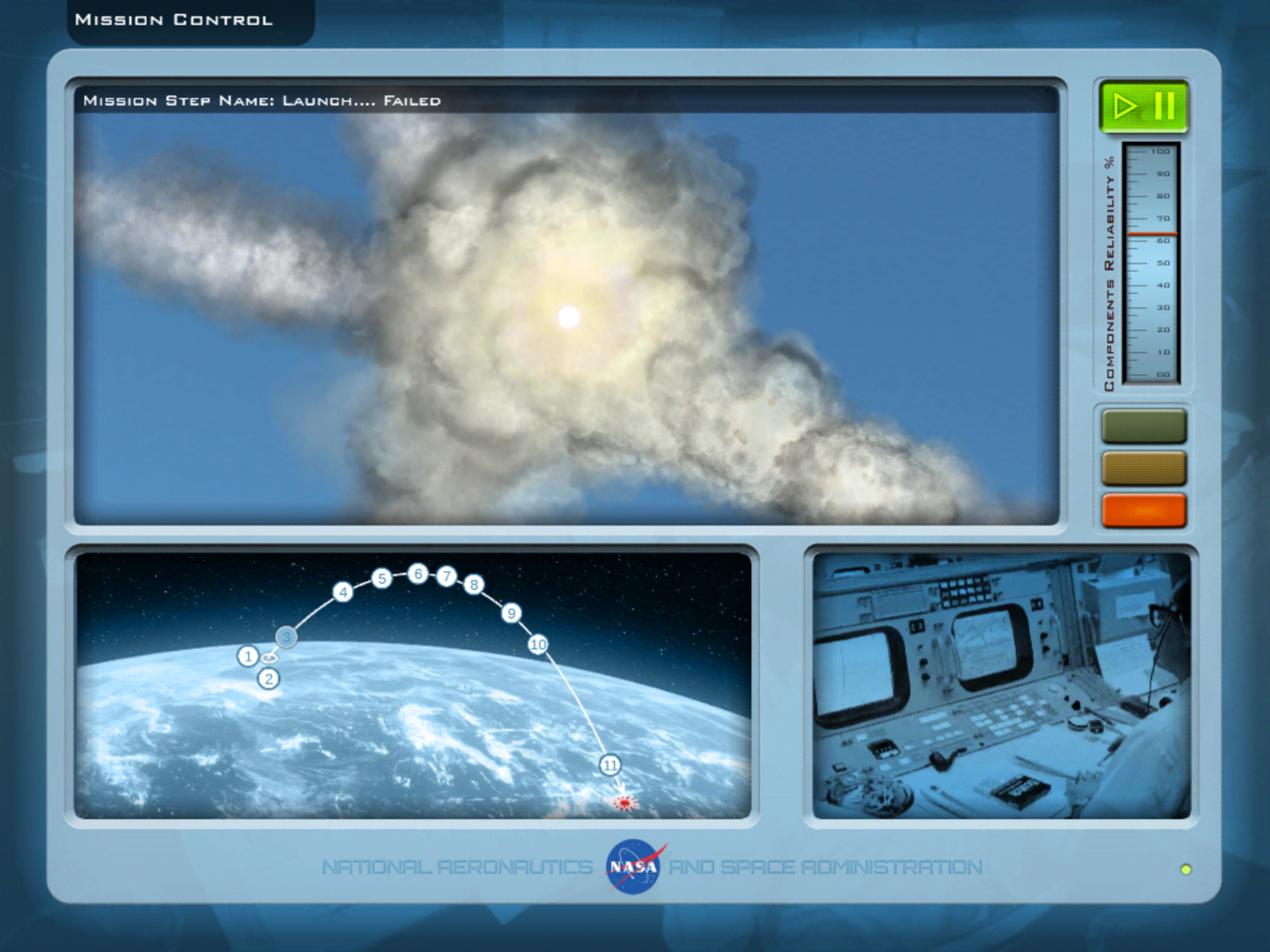Select trajectory step marker 2
1270x952 pixels.
coord(269,679)
